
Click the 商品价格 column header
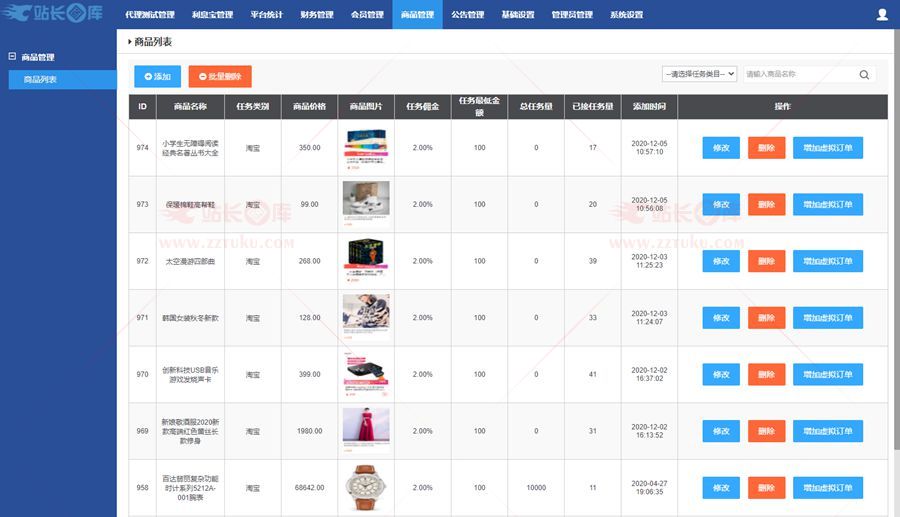[x=309, y=106]
